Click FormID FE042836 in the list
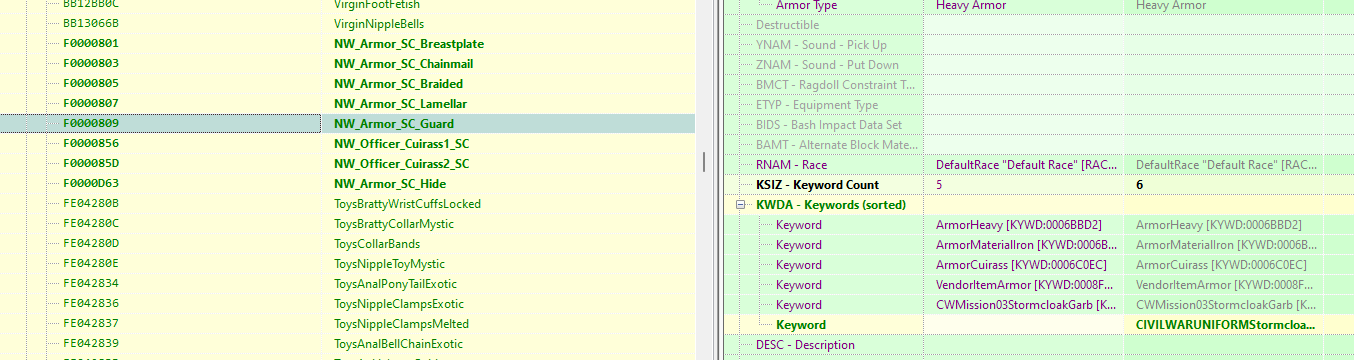The height and width of the screenshot is (360, 1354). (x=91, y=304)
